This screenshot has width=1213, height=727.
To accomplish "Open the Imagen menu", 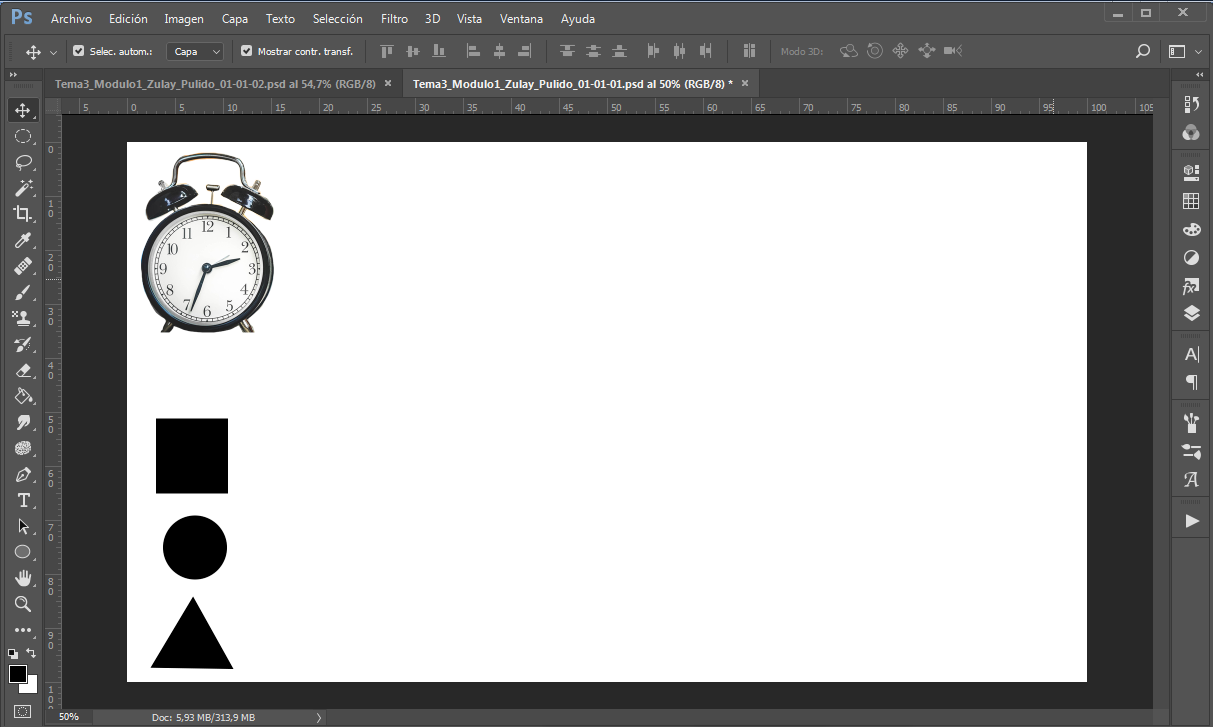I will point(184,19).
